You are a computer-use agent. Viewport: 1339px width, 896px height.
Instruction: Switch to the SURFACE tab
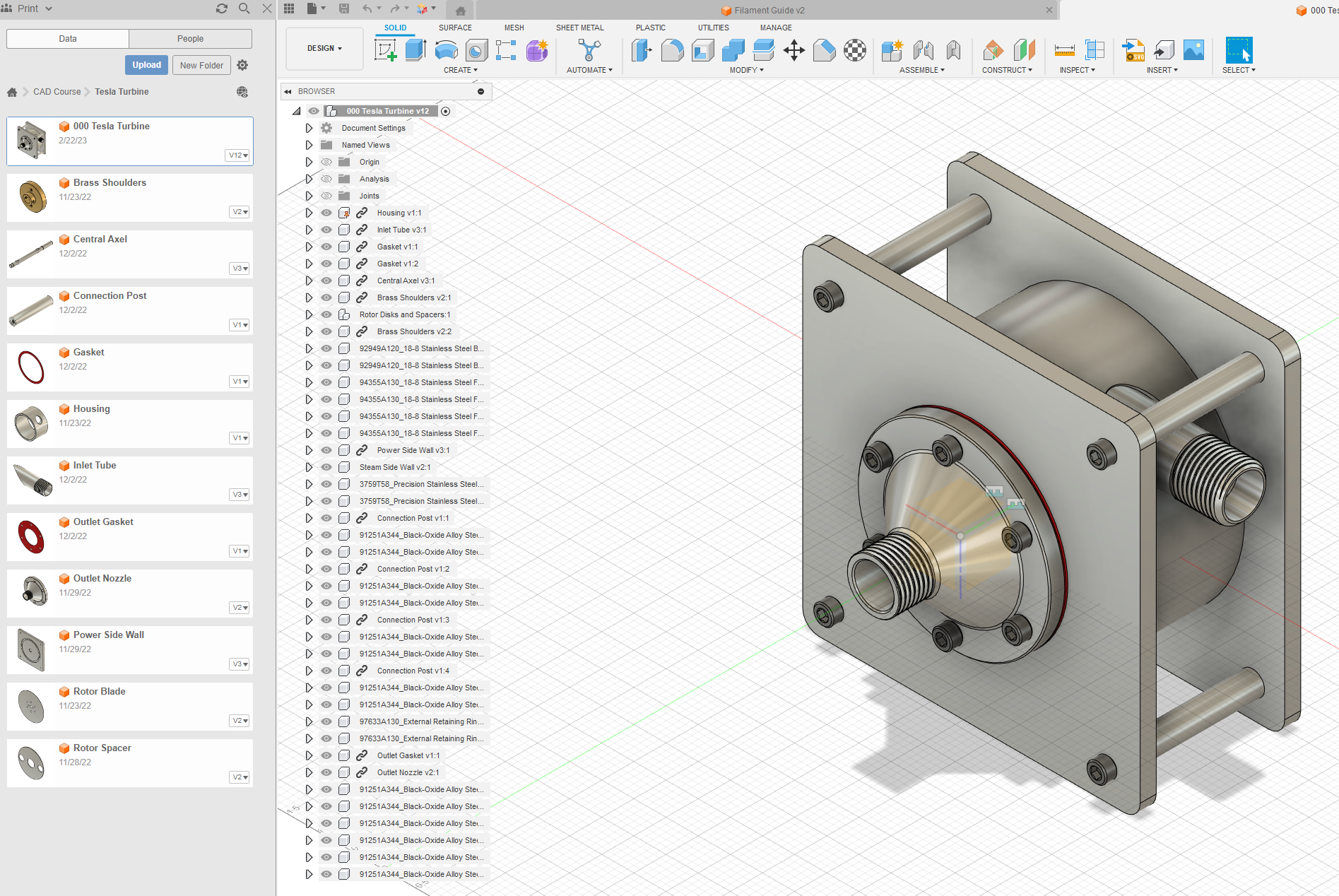pyautogui.click(x=454, y=28)
